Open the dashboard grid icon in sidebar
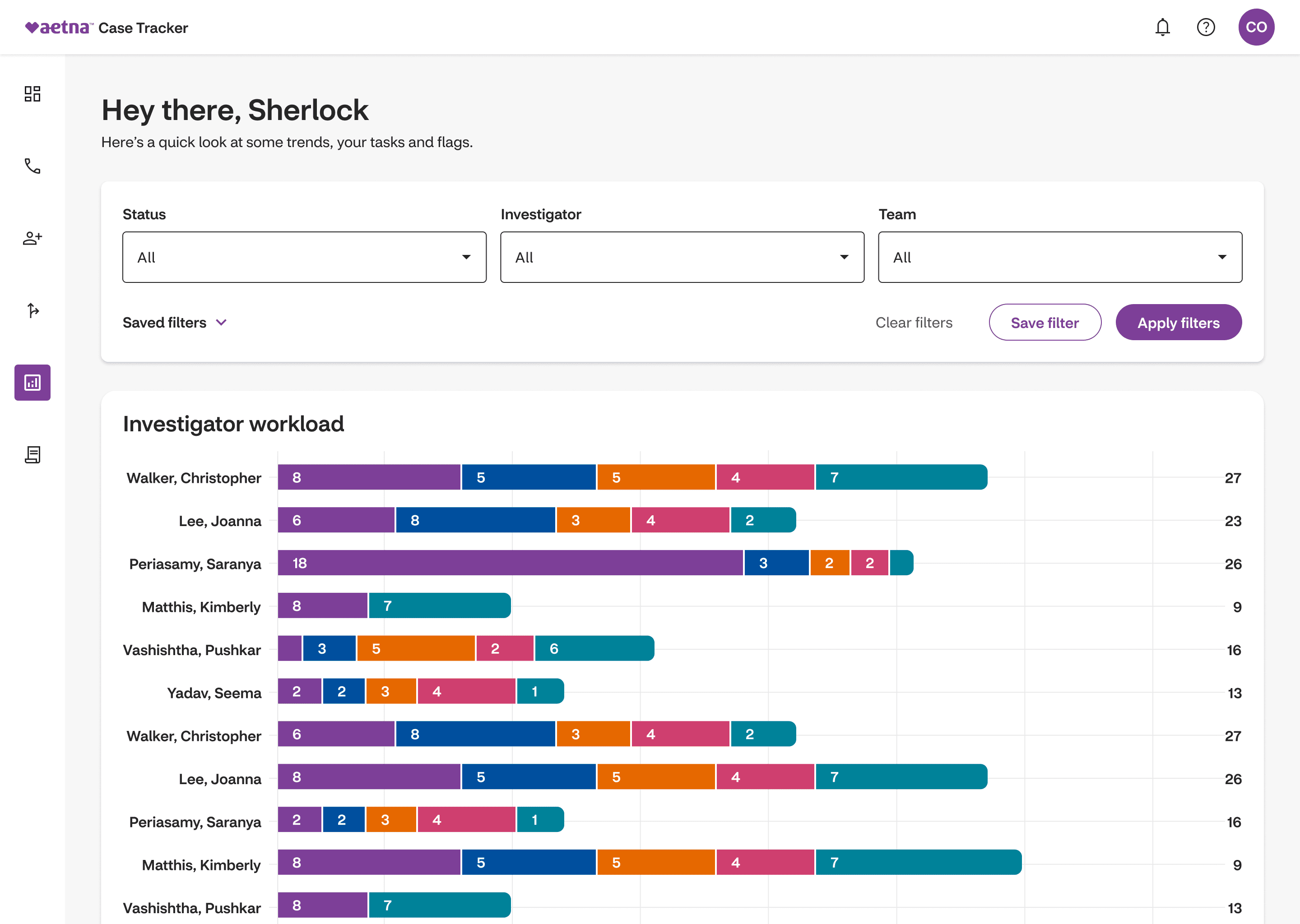Screen dimensions: 1300x924 pyautogui.click(x=32, y=94)
